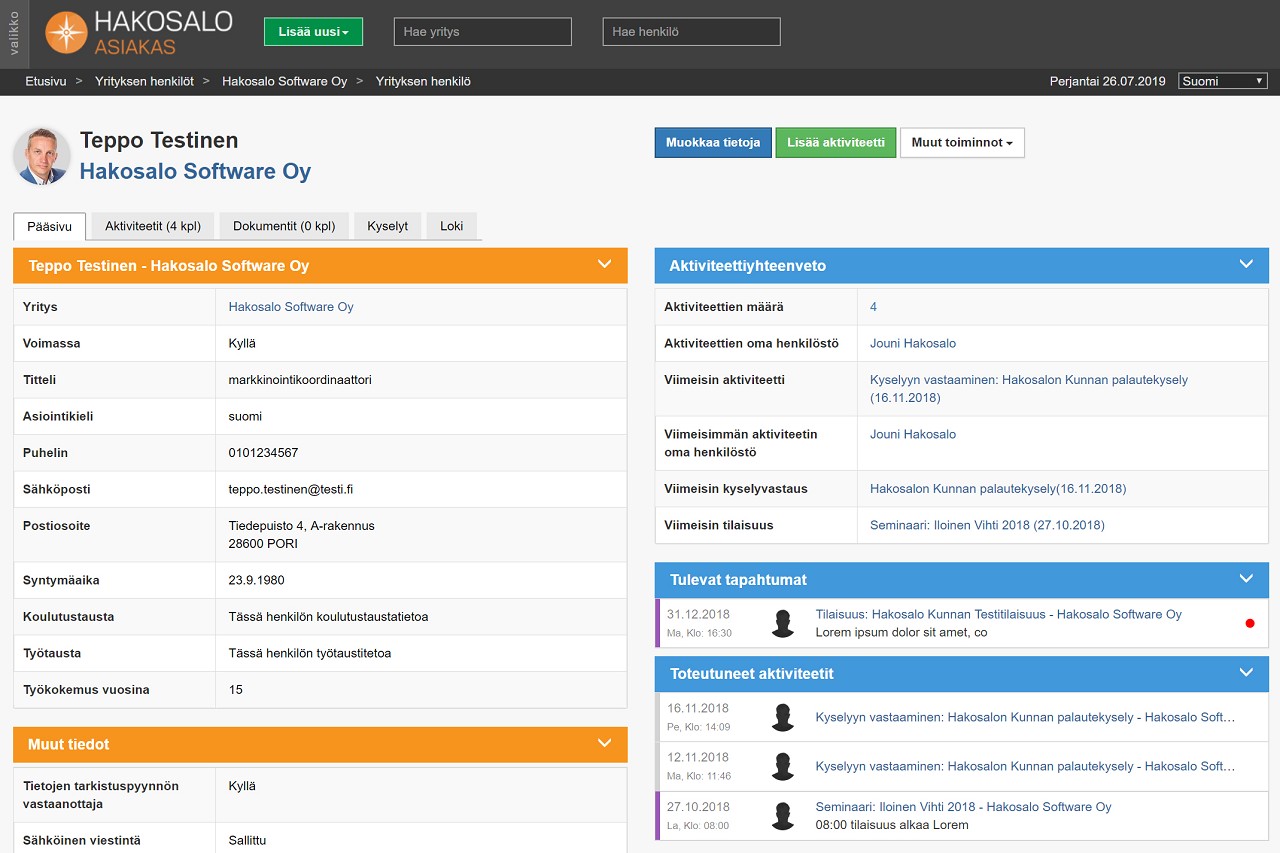Click Tässä henkilön työtaustitetoa text
Viewport: 1280px width, 853px height.
pyautogui.click(x=310, y=653)
